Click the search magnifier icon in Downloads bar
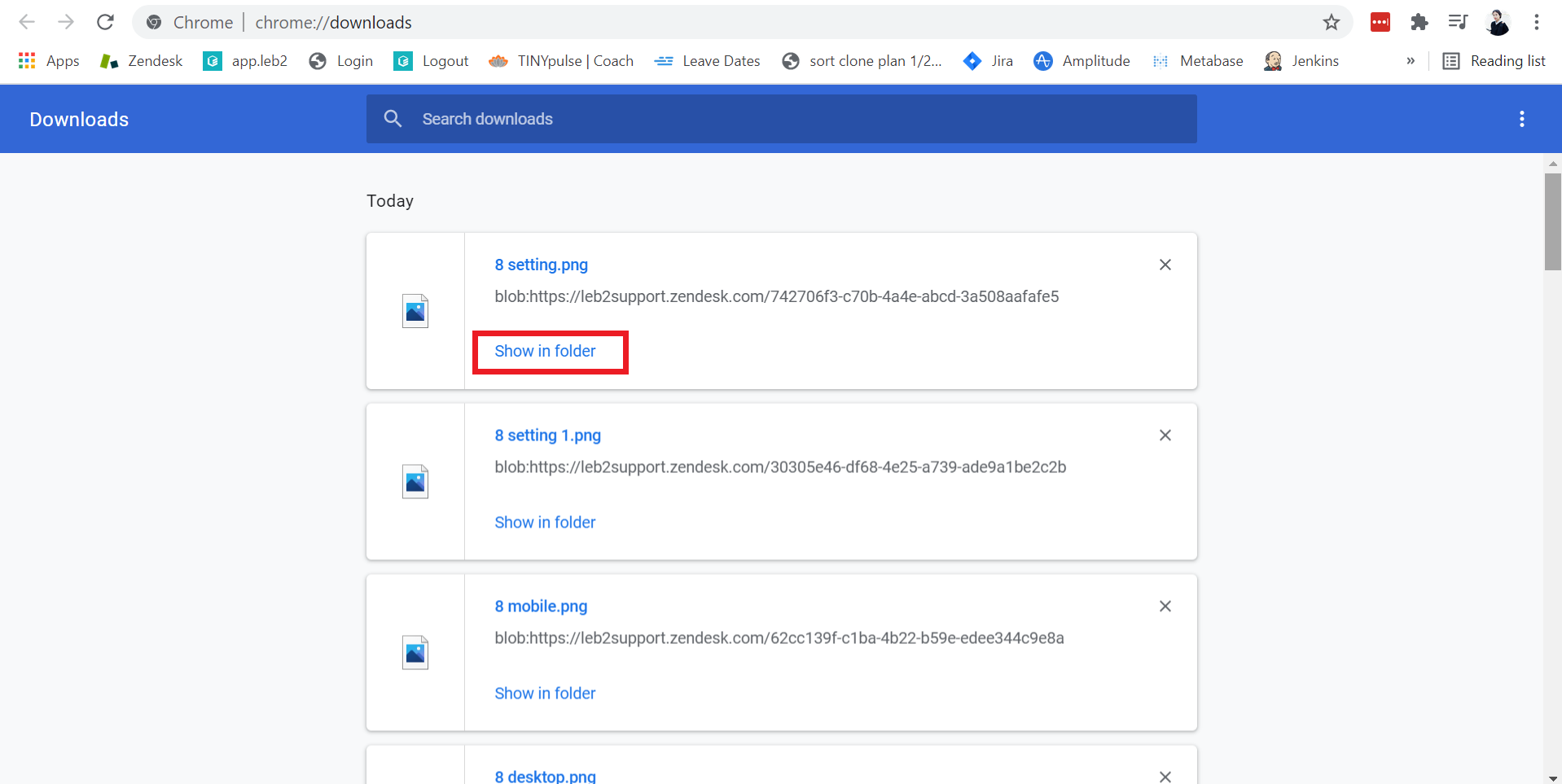1562x784 pixels. click(x=393, y=119)
